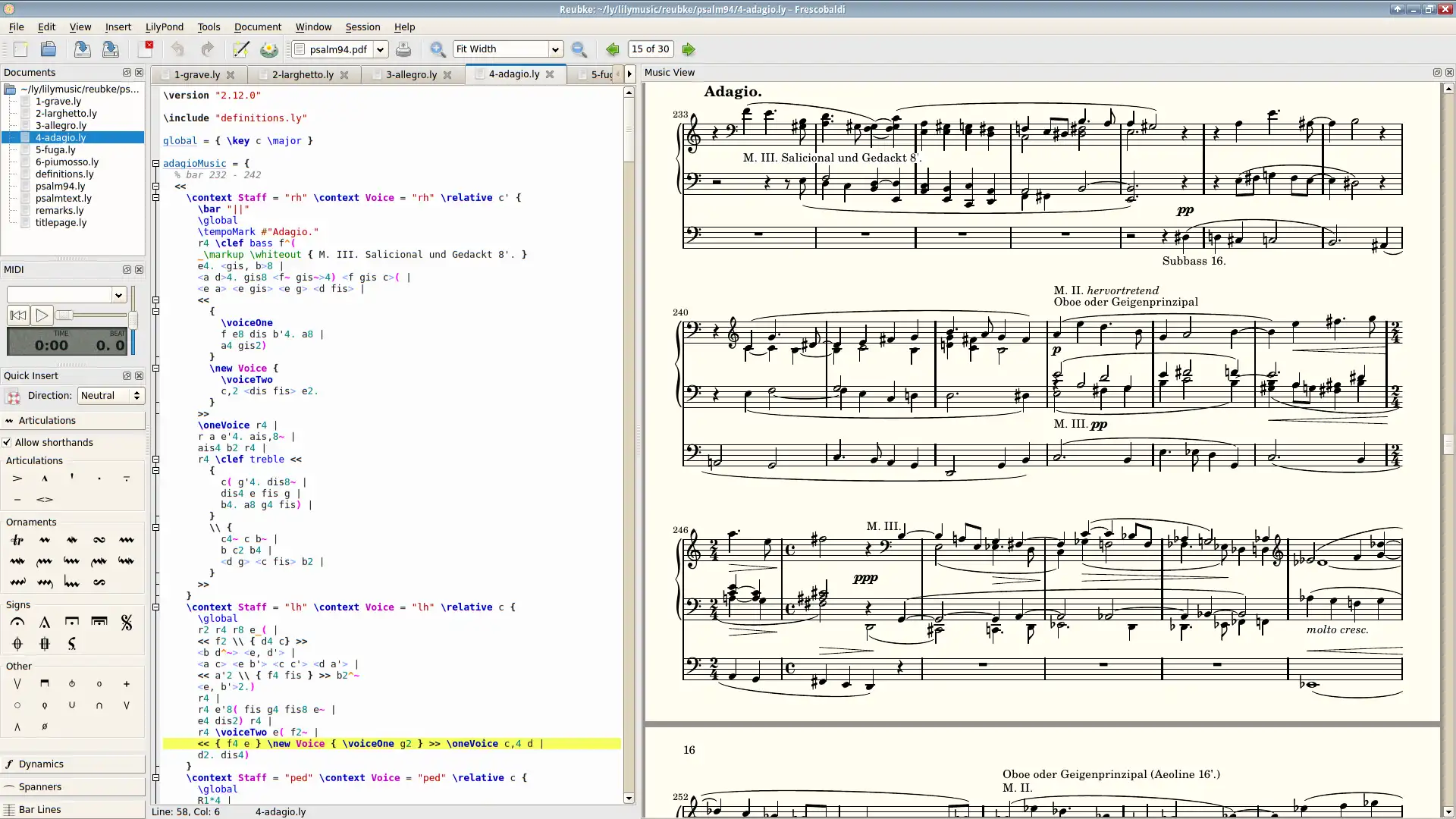The width and height of the screenshot is (1456, 819).
Task: Click the tenuto articulation icon
Action: (17, 497)
